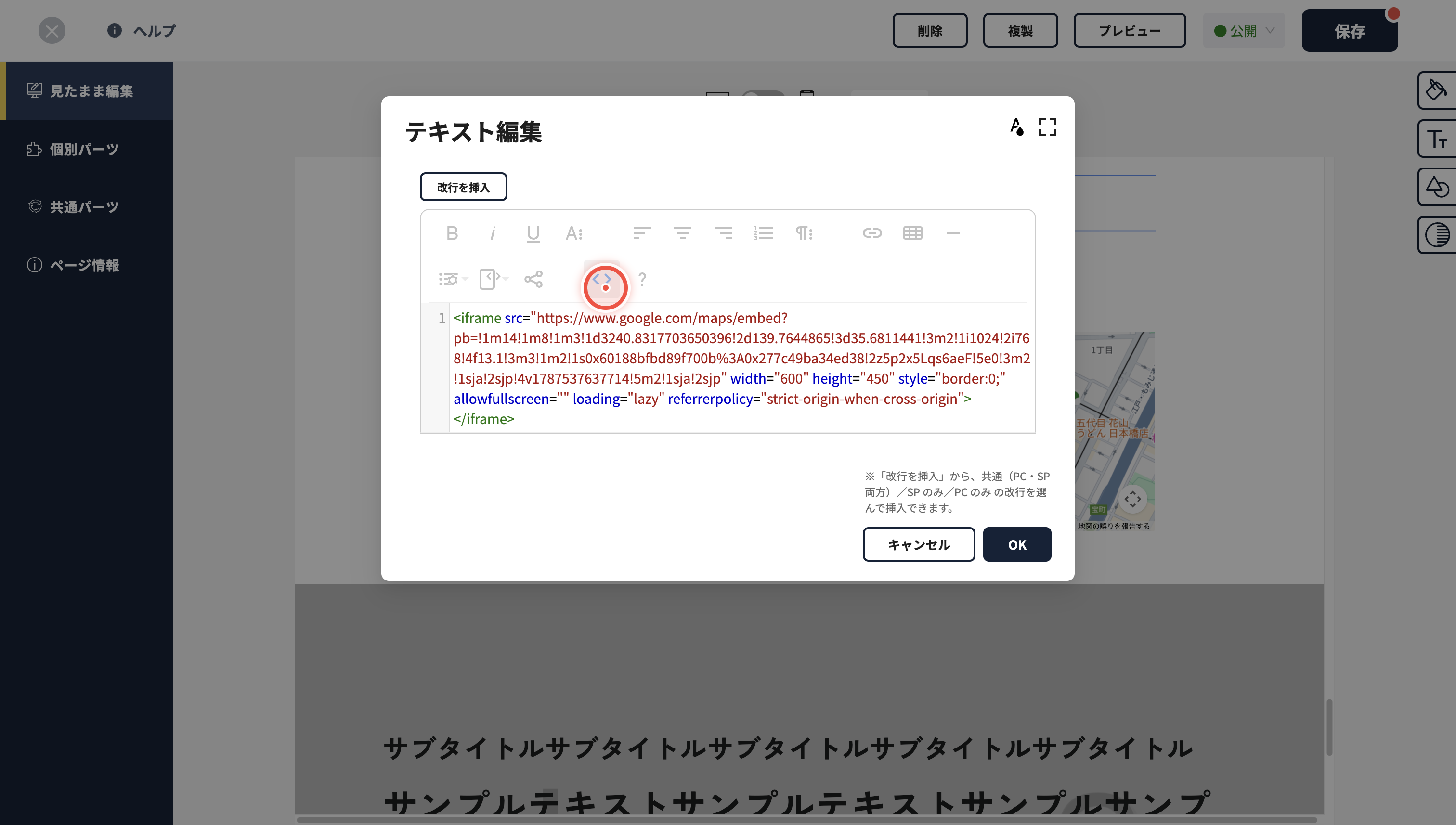Image resolution: width=1456 pixels, height=825 pixels.
Task: Click the green status dot beside 公開
Action: point(1220,31)
